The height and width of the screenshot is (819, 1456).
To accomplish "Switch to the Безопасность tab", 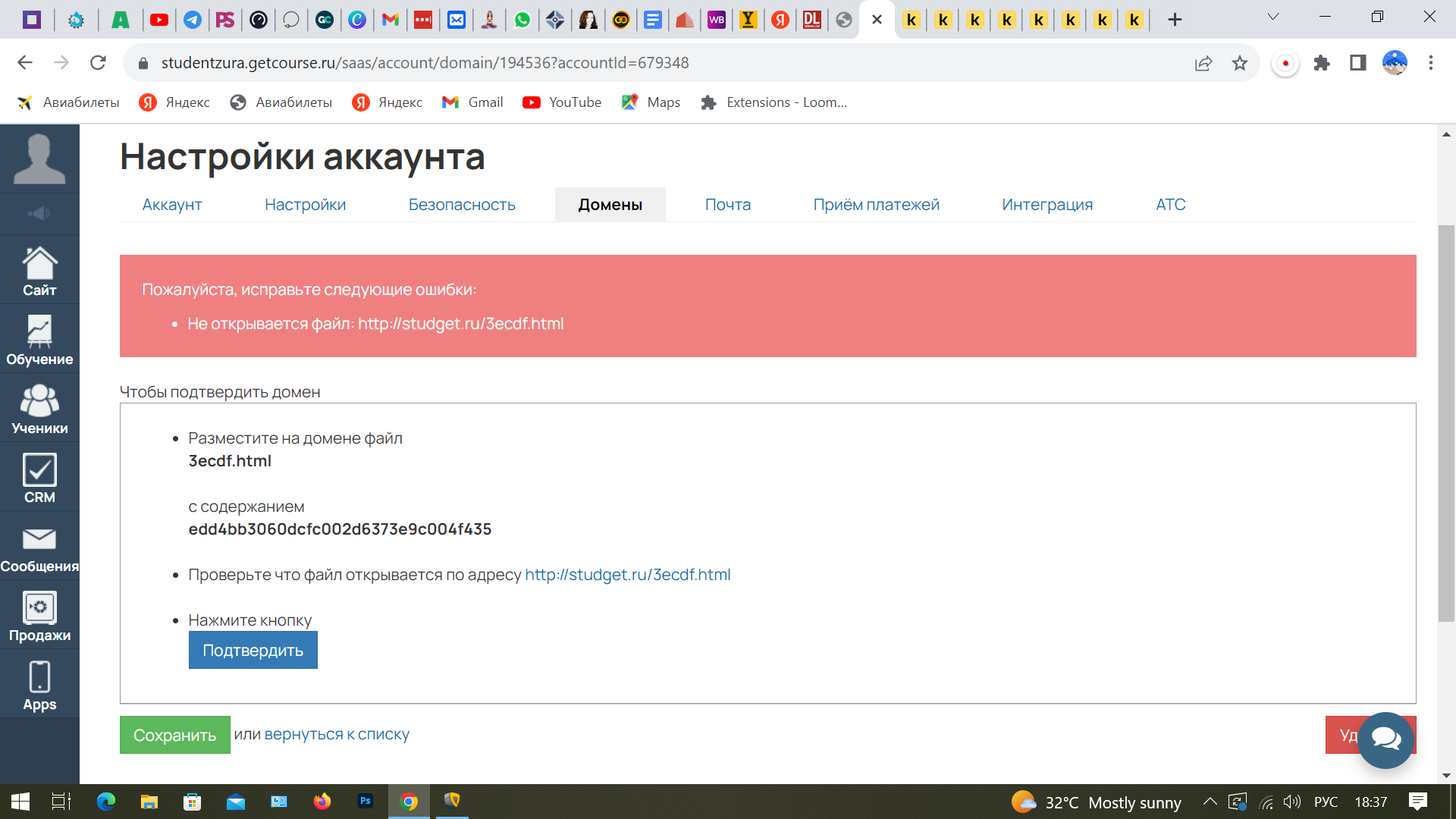I will click(462, 205).
